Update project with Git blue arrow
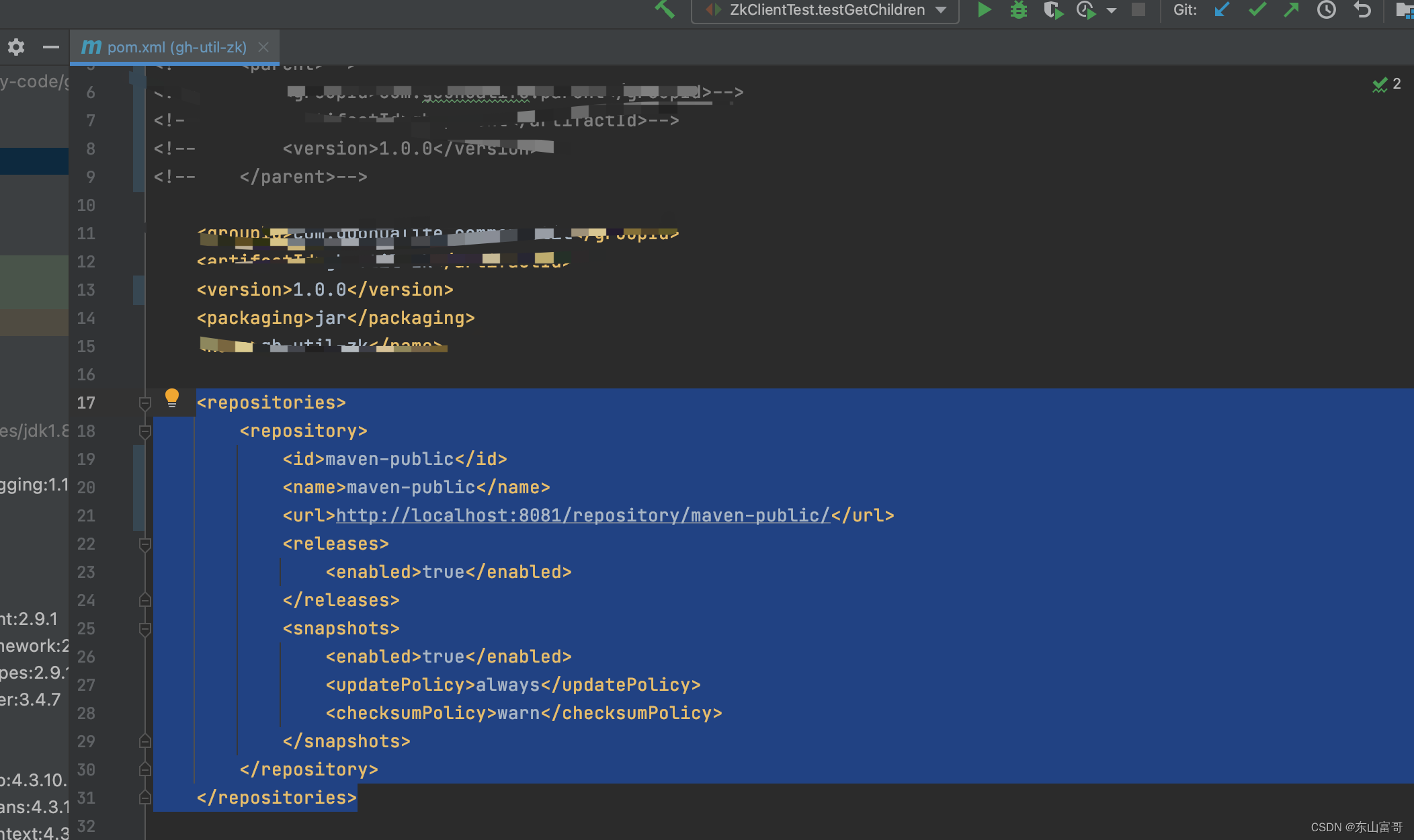 tap(1222, 9)
